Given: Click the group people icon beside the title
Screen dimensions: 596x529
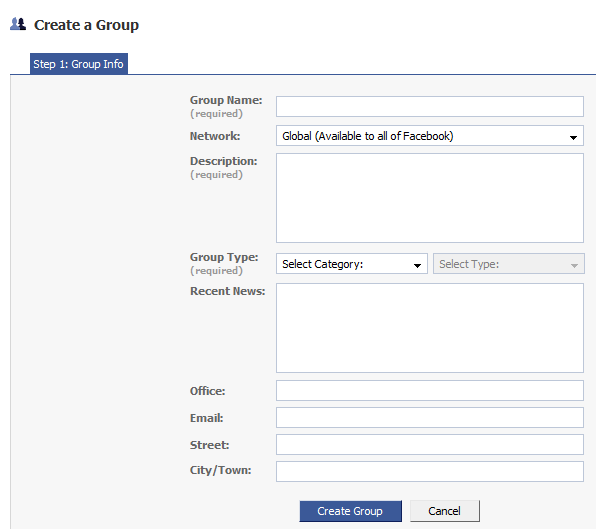Looking at the screenshot, I should (x=17, y=24).
